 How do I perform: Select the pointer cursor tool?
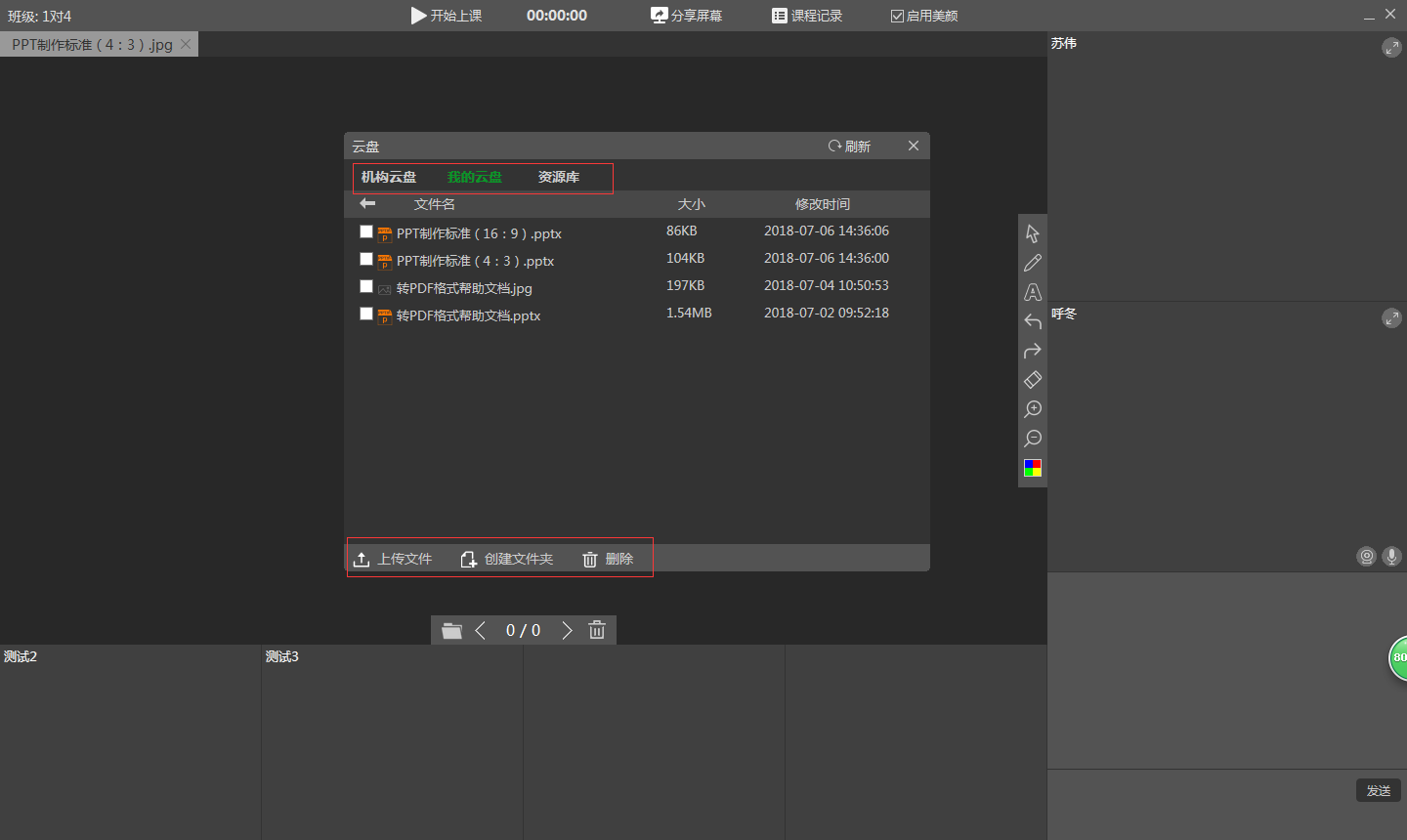(x=1033, y=233)
